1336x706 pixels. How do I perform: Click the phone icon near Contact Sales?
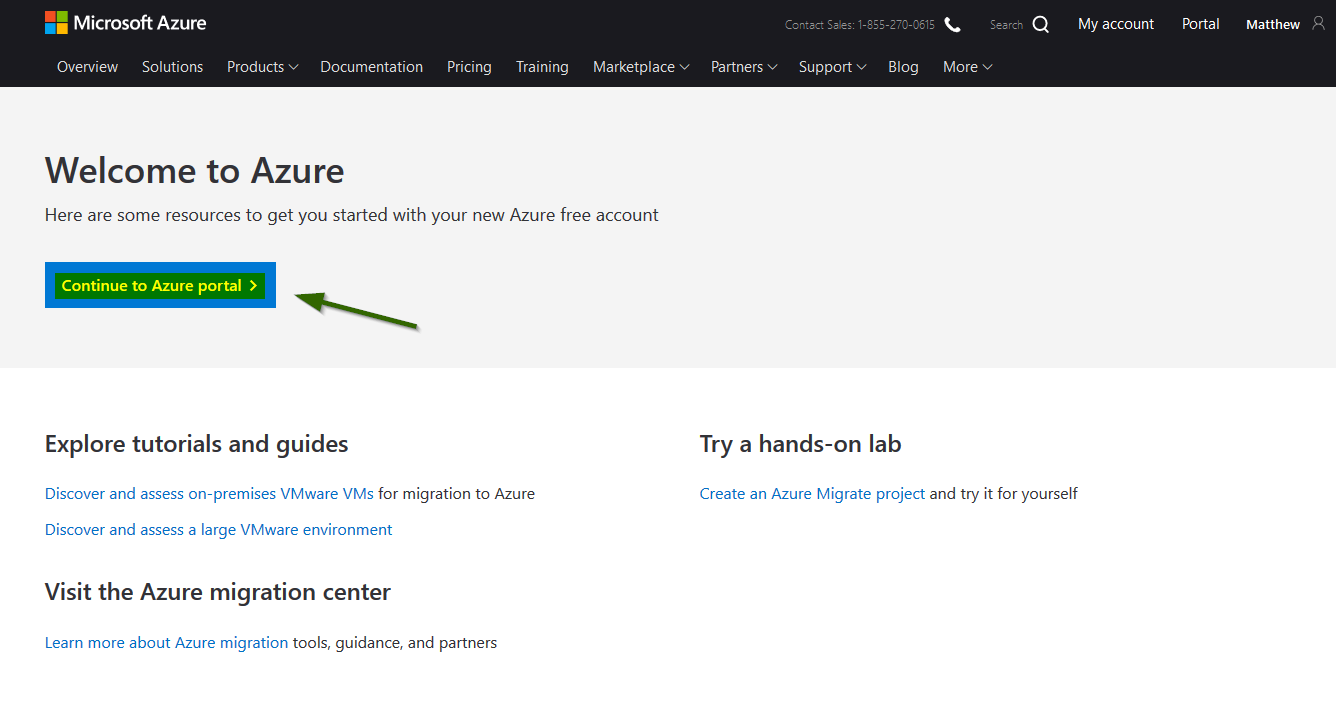point(951,23)
